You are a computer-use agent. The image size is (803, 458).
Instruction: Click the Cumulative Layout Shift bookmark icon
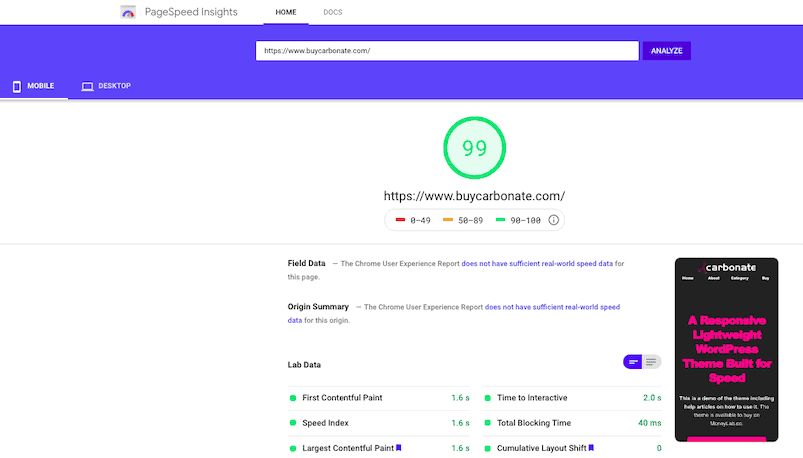(591, 448)
